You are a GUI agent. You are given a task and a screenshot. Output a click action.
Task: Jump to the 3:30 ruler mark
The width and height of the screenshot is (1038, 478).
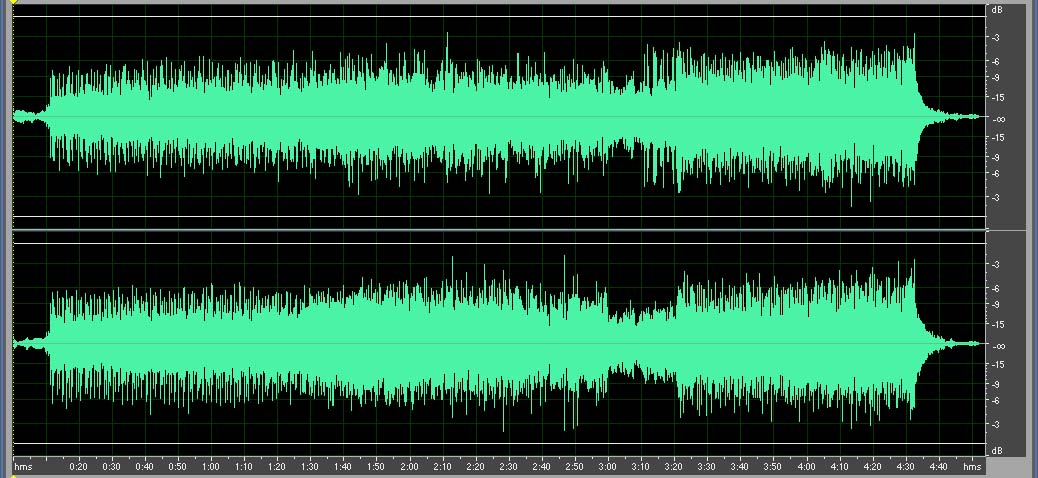pyautogui.click(x=707, y=467)
